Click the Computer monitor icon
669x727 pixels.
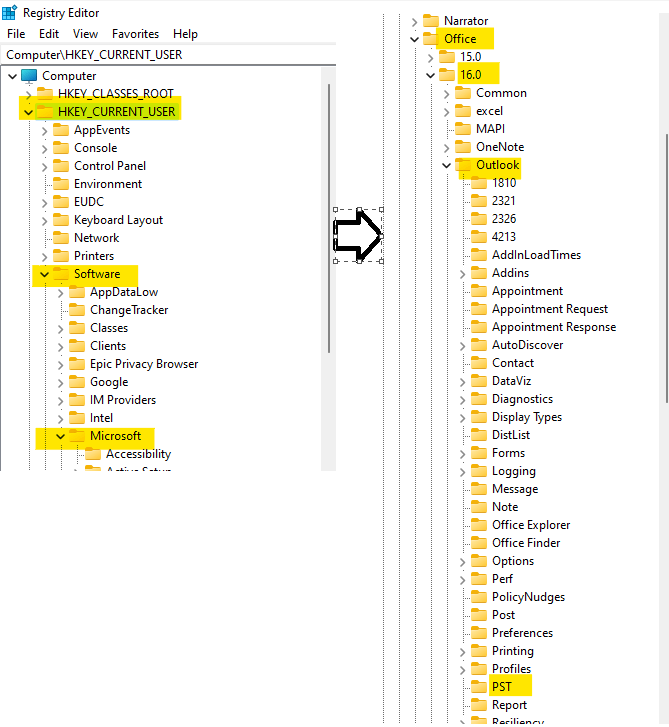29,76
